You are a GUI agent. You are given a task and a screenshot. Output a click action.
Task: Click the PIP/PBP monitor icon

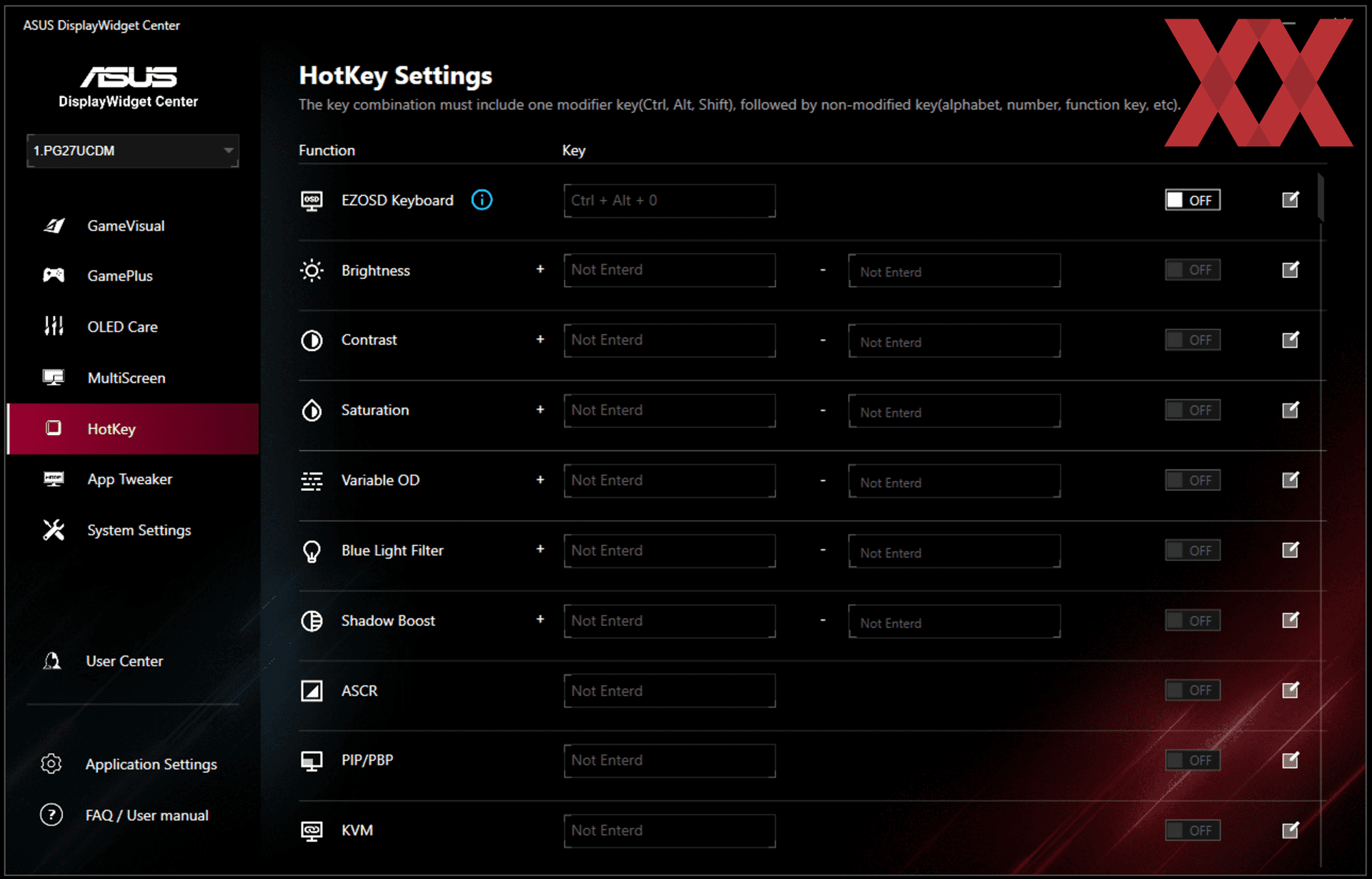click(312, 761)
